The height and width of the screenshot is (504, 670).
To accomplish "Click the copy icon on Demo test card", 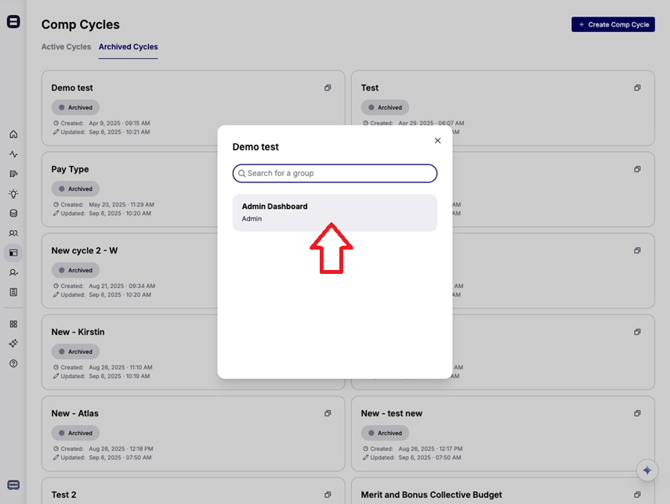I will point(327,88).
